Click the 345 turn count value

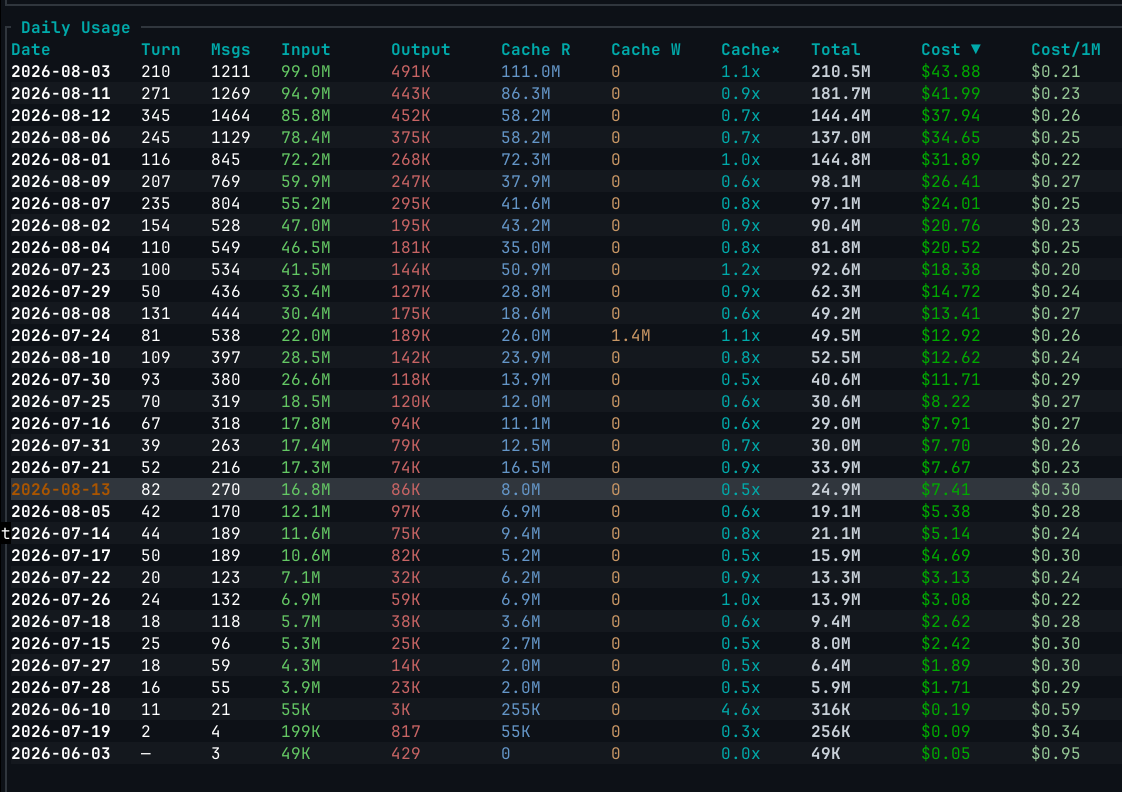click(156, 116)
